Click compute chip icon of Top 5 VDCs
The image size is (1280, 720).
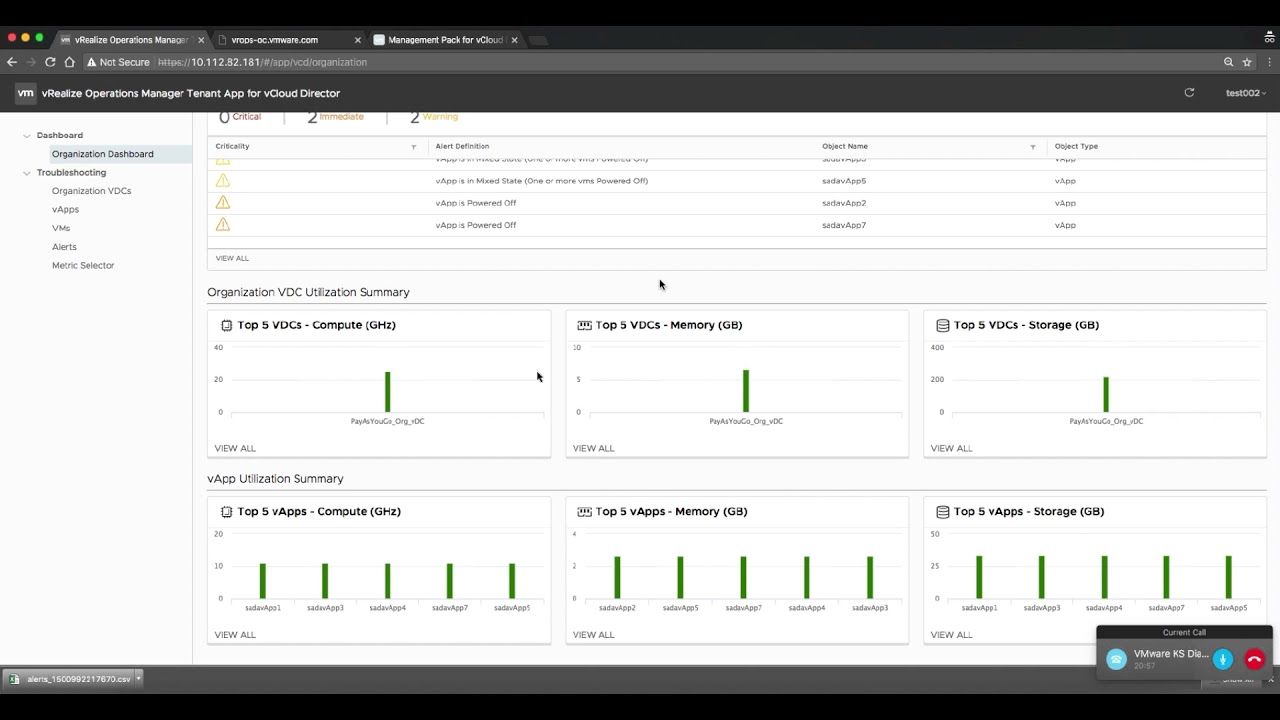coord(227,325)
